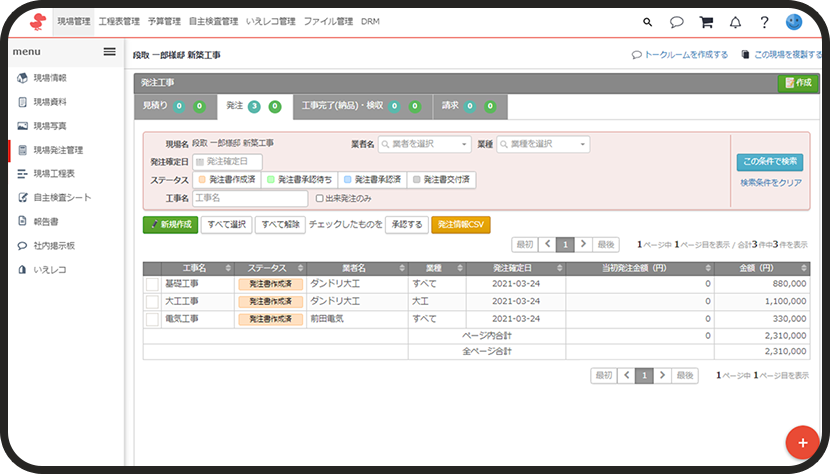
Task: Open DRM top menu
Action: coord(370,22)
